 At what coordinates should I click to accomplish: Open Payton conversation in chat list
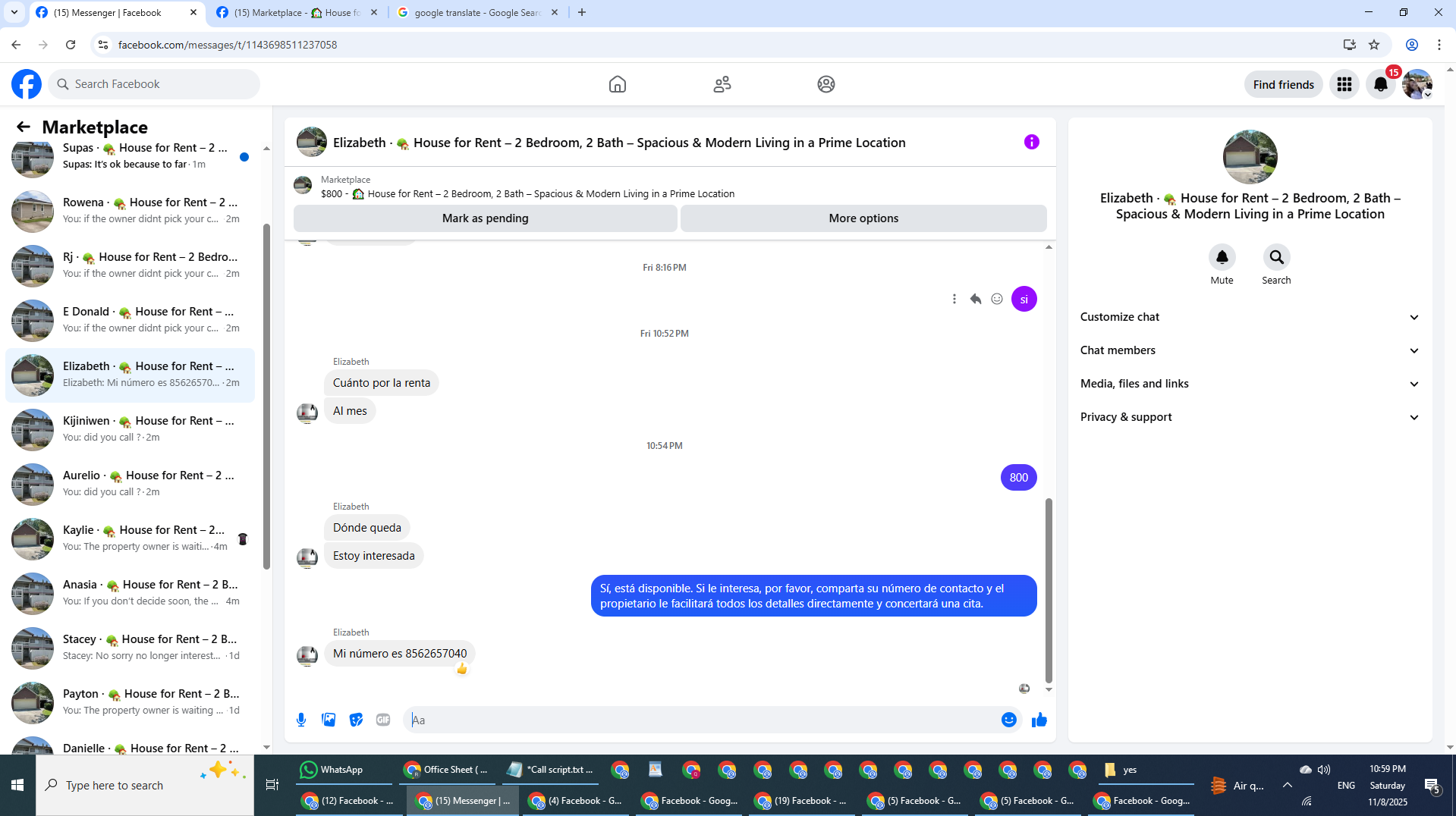pyautogui.click(x=131, y=702)
